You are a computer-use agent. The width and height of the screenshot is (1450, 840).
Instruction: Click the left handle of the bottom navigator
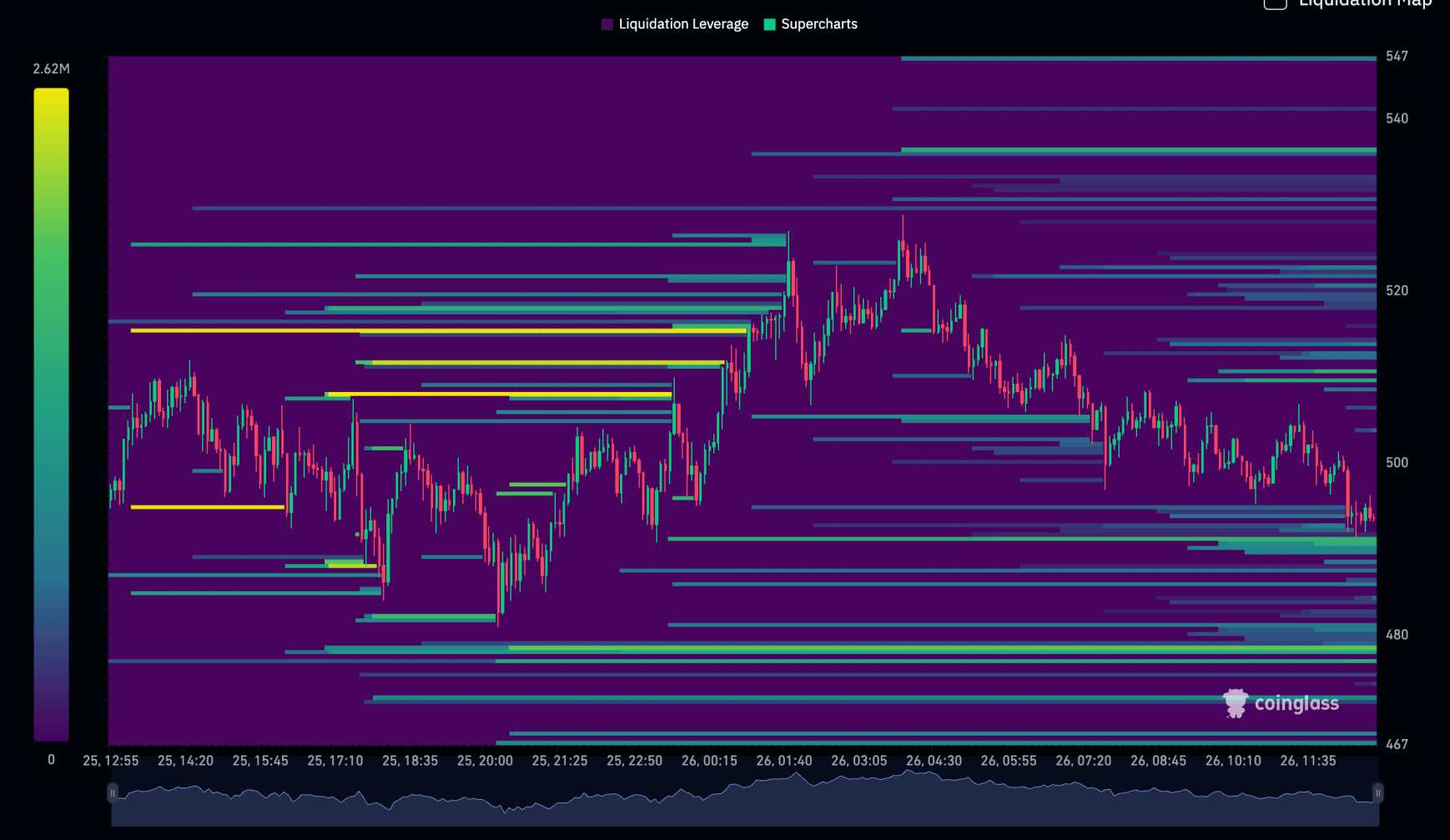112,792
